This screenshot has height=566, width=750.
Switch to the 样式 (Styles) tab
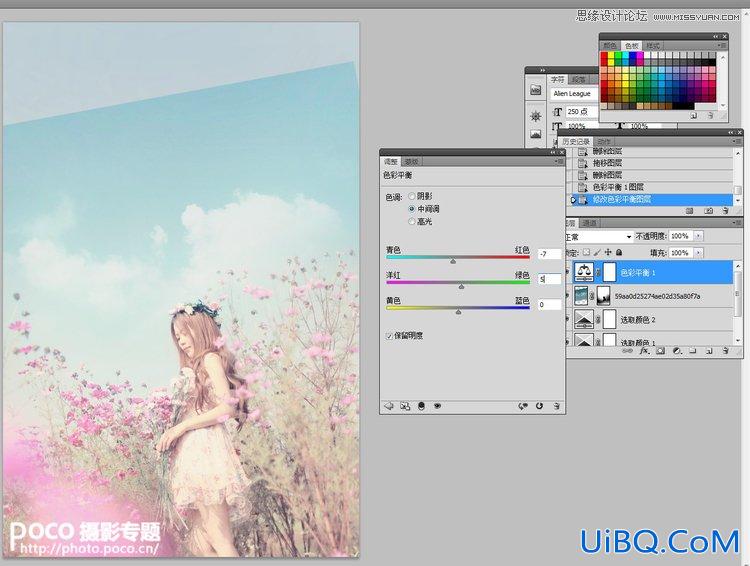pos(653,45)
